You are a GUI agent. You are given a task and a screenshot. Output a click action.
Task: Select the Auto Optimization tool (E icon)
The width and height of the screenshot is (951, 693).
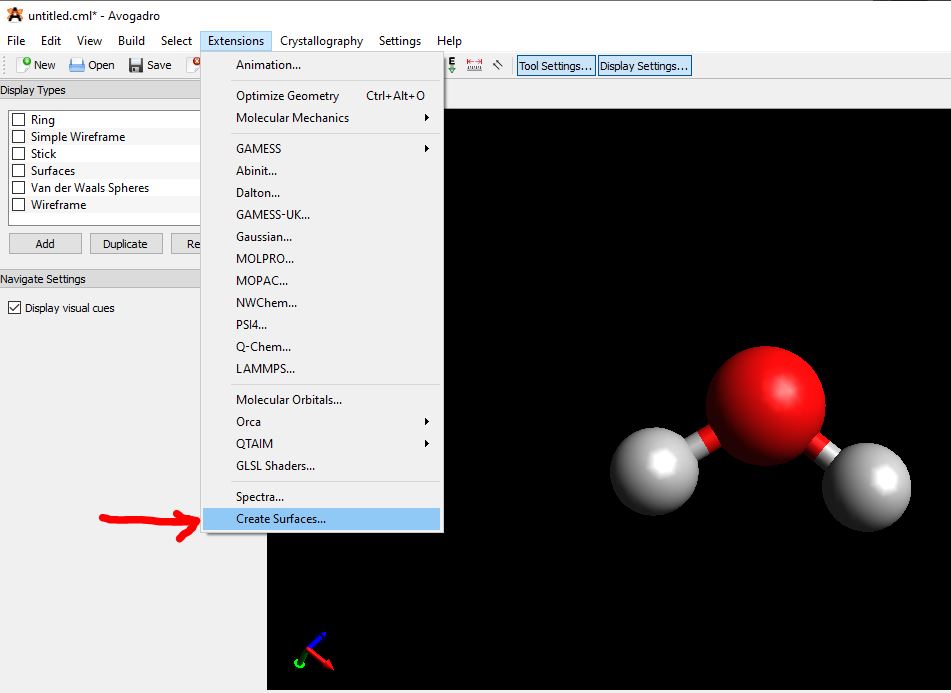pos(452,65)
